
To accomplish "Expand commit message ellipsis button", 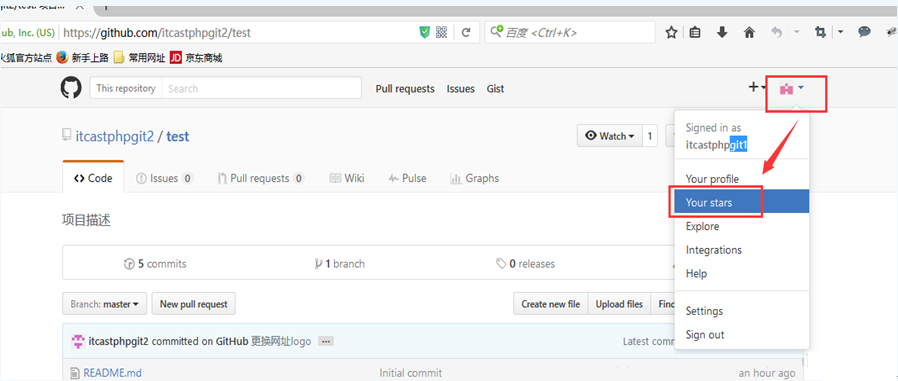I will coord(326,341).
